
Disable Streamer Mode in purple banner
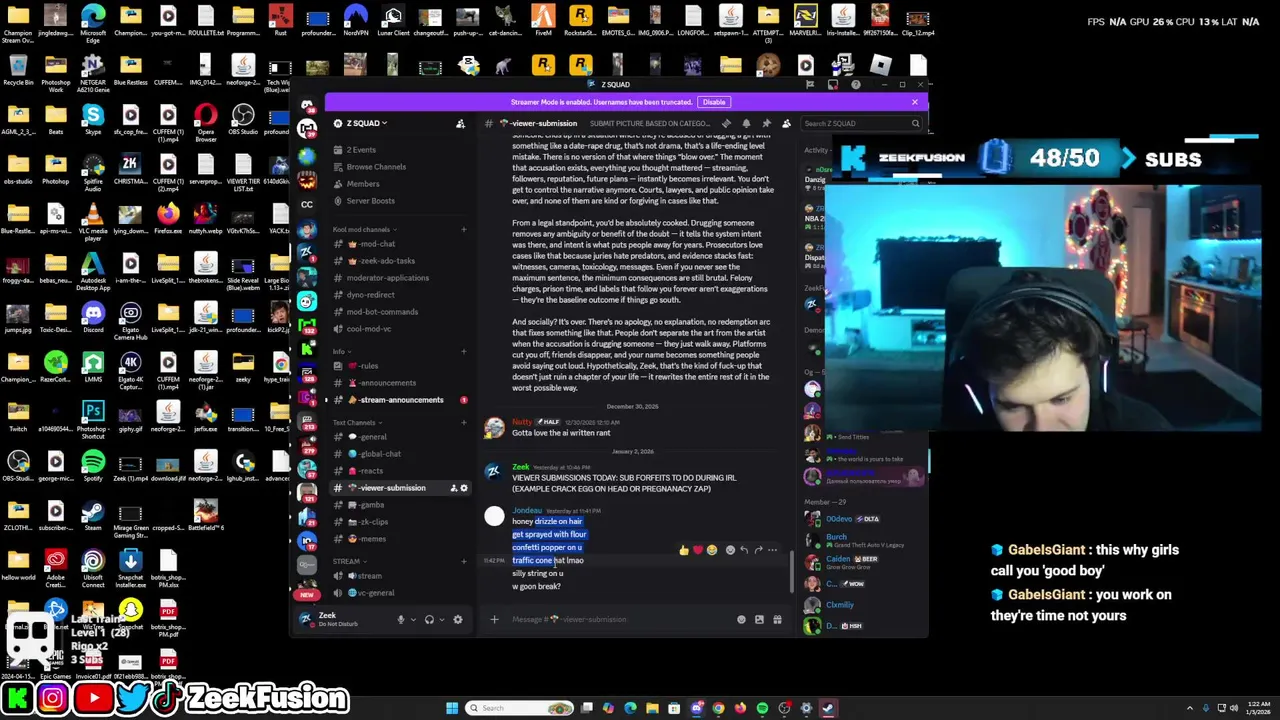point(713,102)
